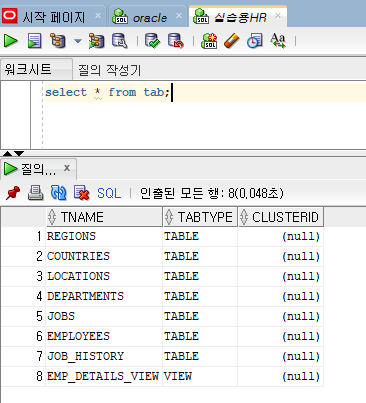This screenshot has height=403, width=366.
Task: Pin the query result with pushpin icon
Action: pyautogui.click(x=13, y=193)
